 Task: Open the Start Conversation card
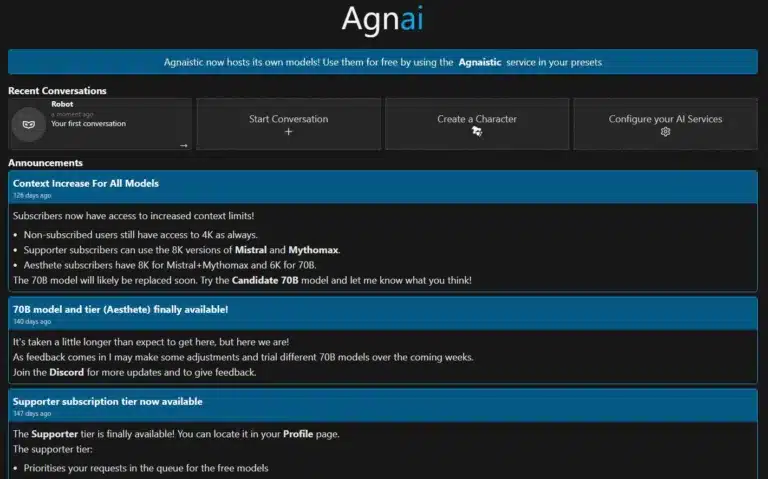(x=288, y=124)
